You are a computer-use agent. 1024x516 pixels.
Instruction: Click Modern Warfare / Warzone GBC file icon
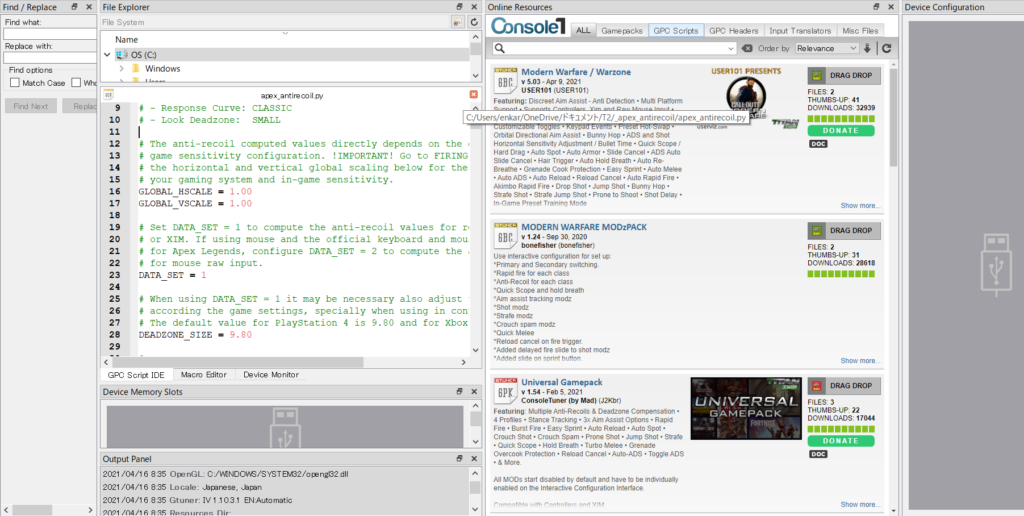tap(505, 81)
